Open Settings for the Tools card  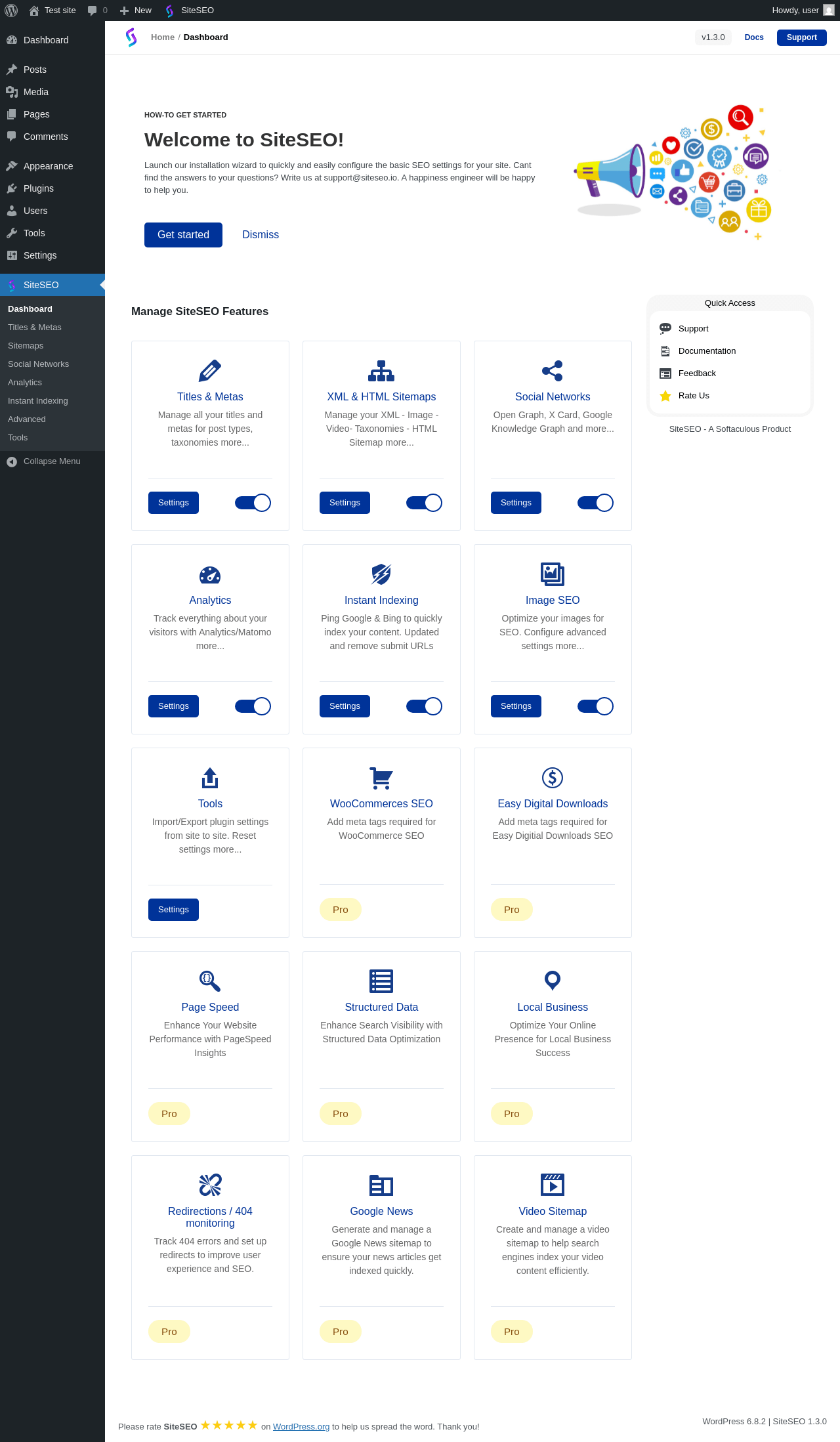point(173,910)
